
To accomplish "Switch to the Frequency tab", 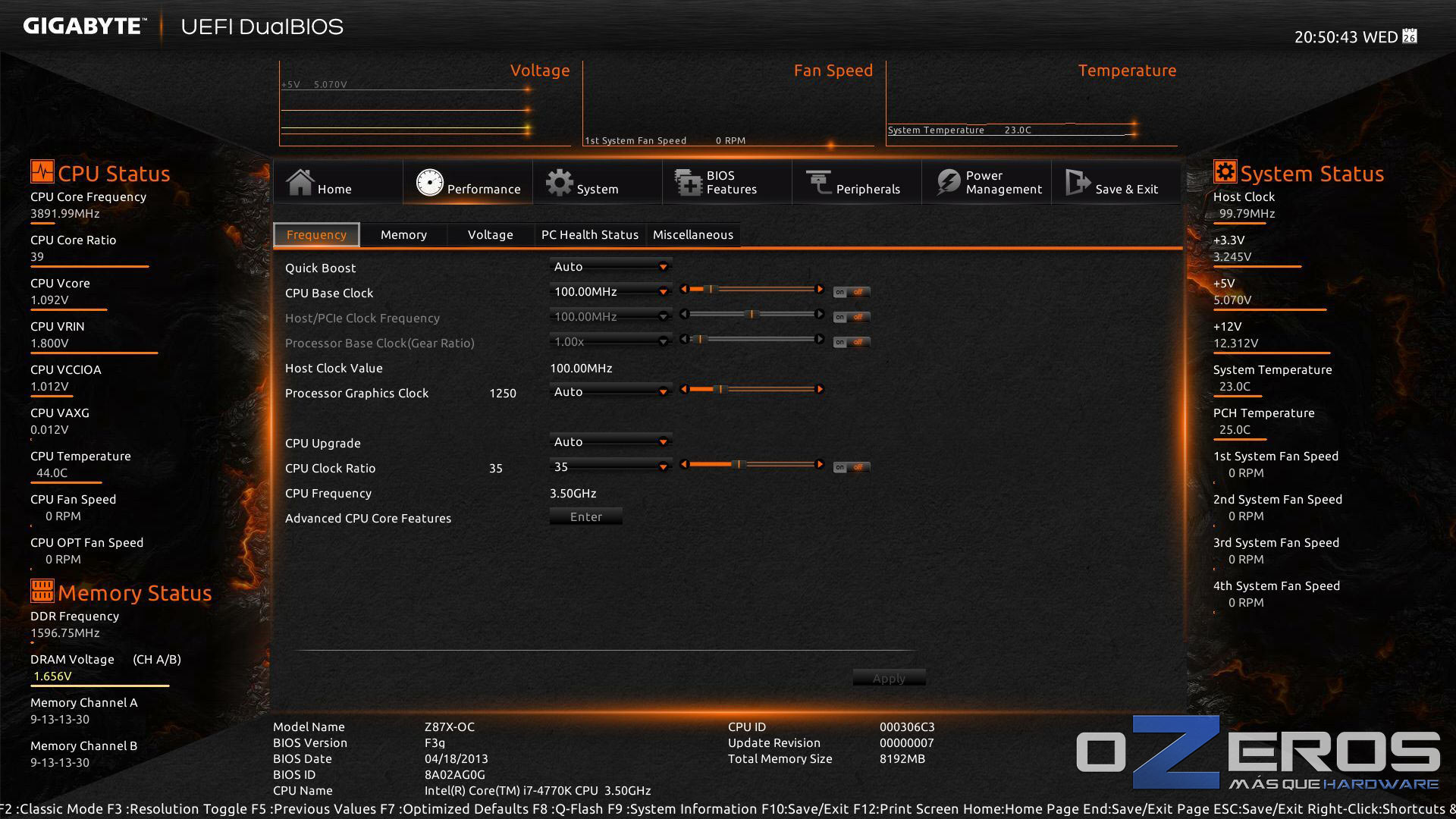I will click(316, 234).
